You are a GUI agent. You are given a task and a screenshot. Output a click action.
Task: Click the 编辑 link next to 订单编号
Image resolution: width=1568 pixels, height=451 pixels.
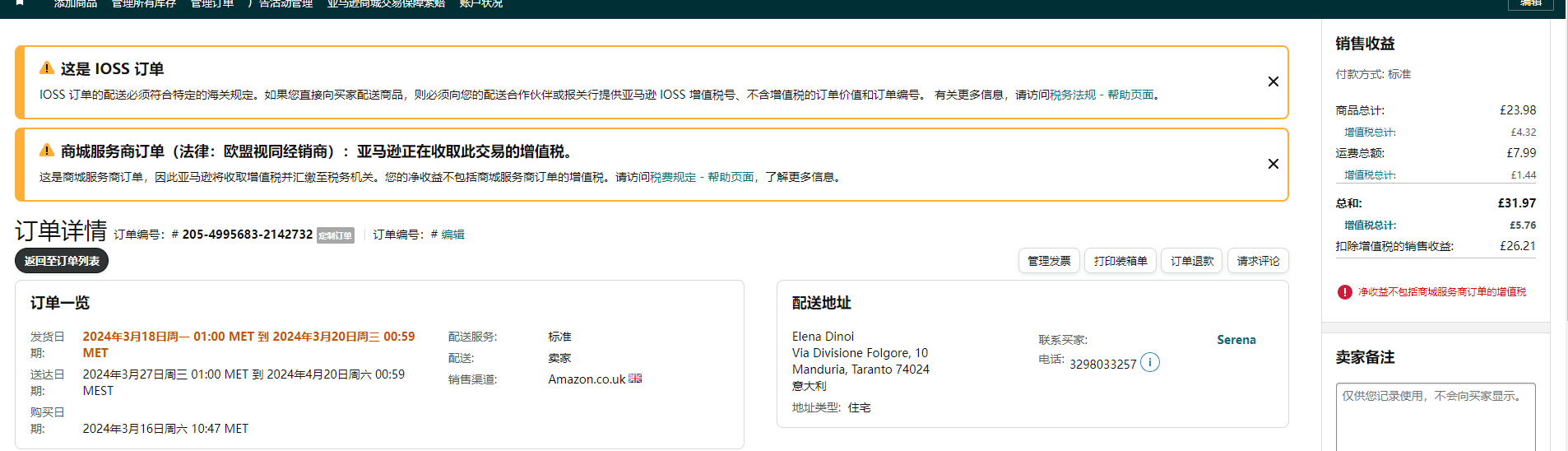pos(452,235)
